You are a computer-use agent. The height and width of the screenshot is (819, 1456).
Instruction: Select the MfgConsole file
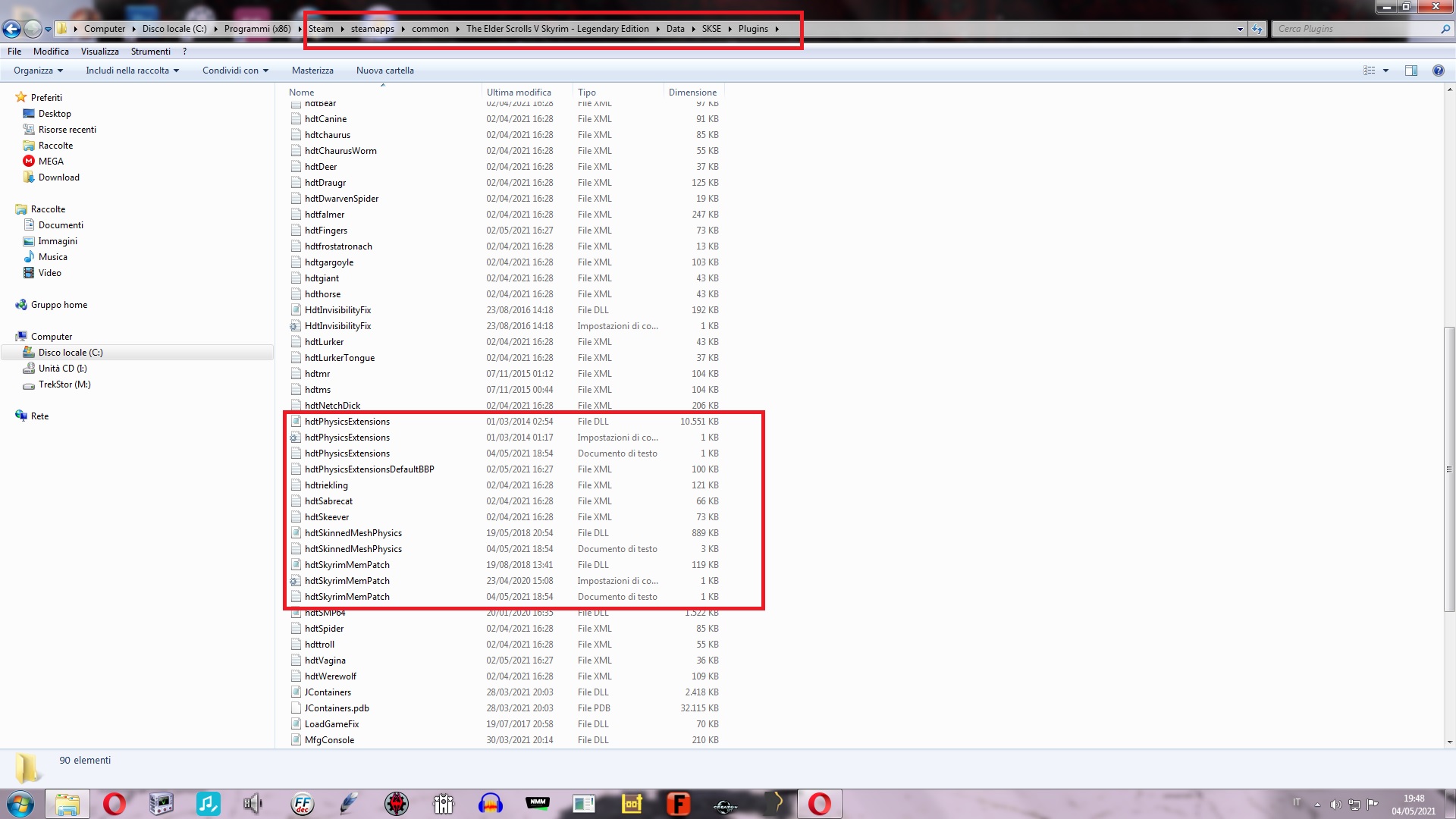pos(504,740)
